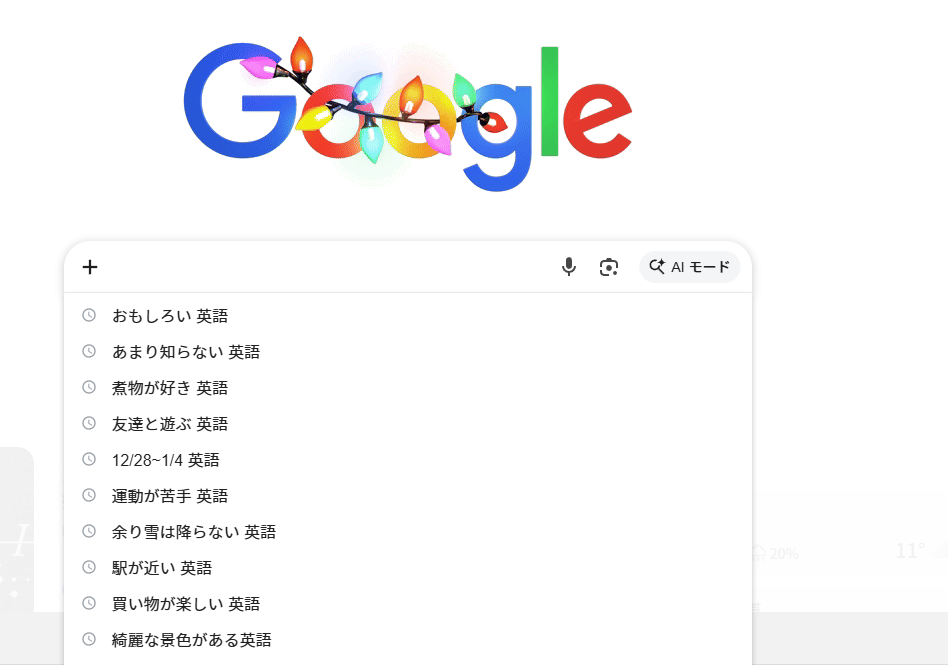Click clock icon beside おもしろい 英語

[x=89, y=315]
